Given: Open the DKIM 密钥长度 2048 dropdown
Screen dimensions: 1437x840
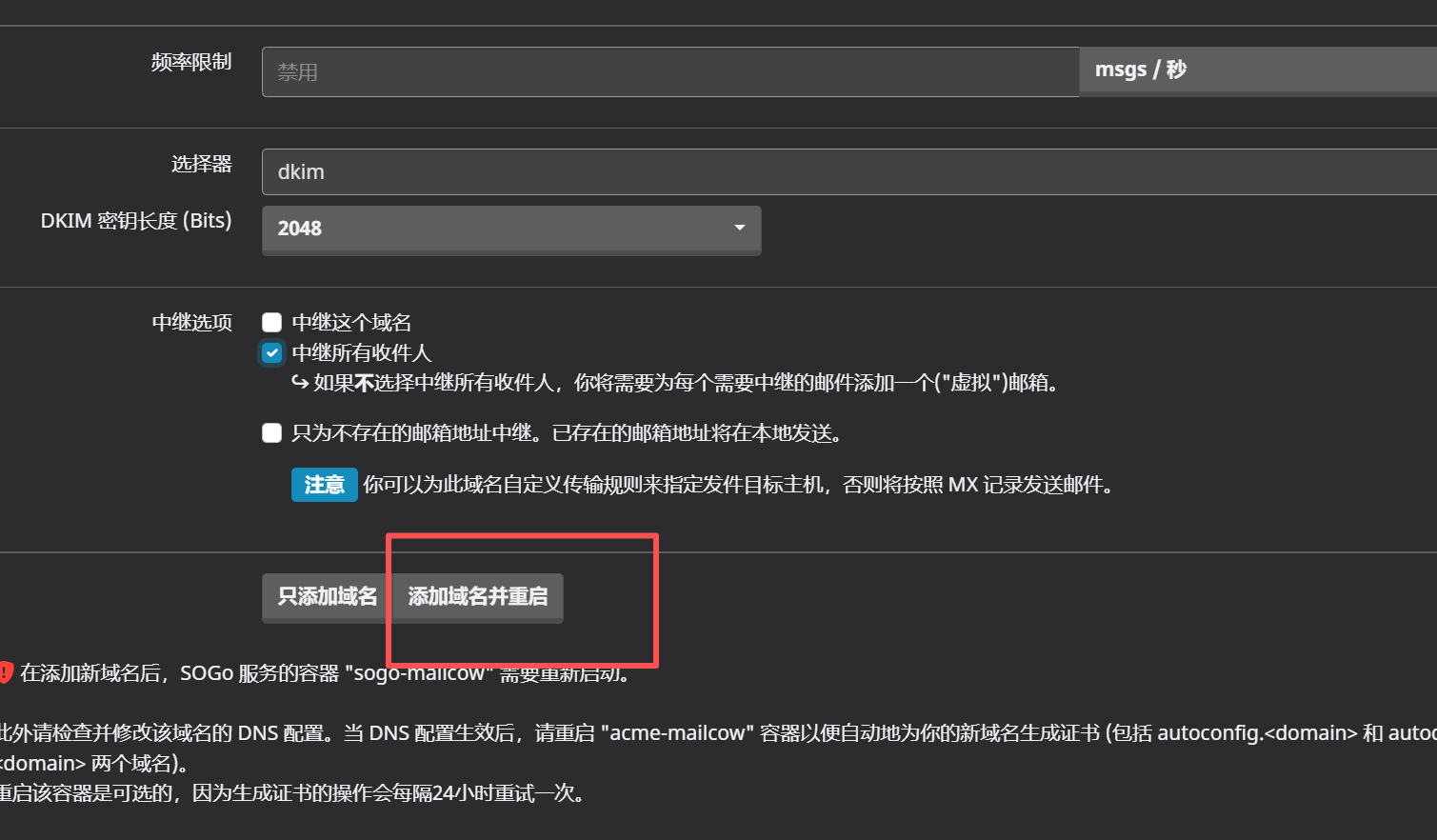Looking at the screenshot, I should coord(510,229).
